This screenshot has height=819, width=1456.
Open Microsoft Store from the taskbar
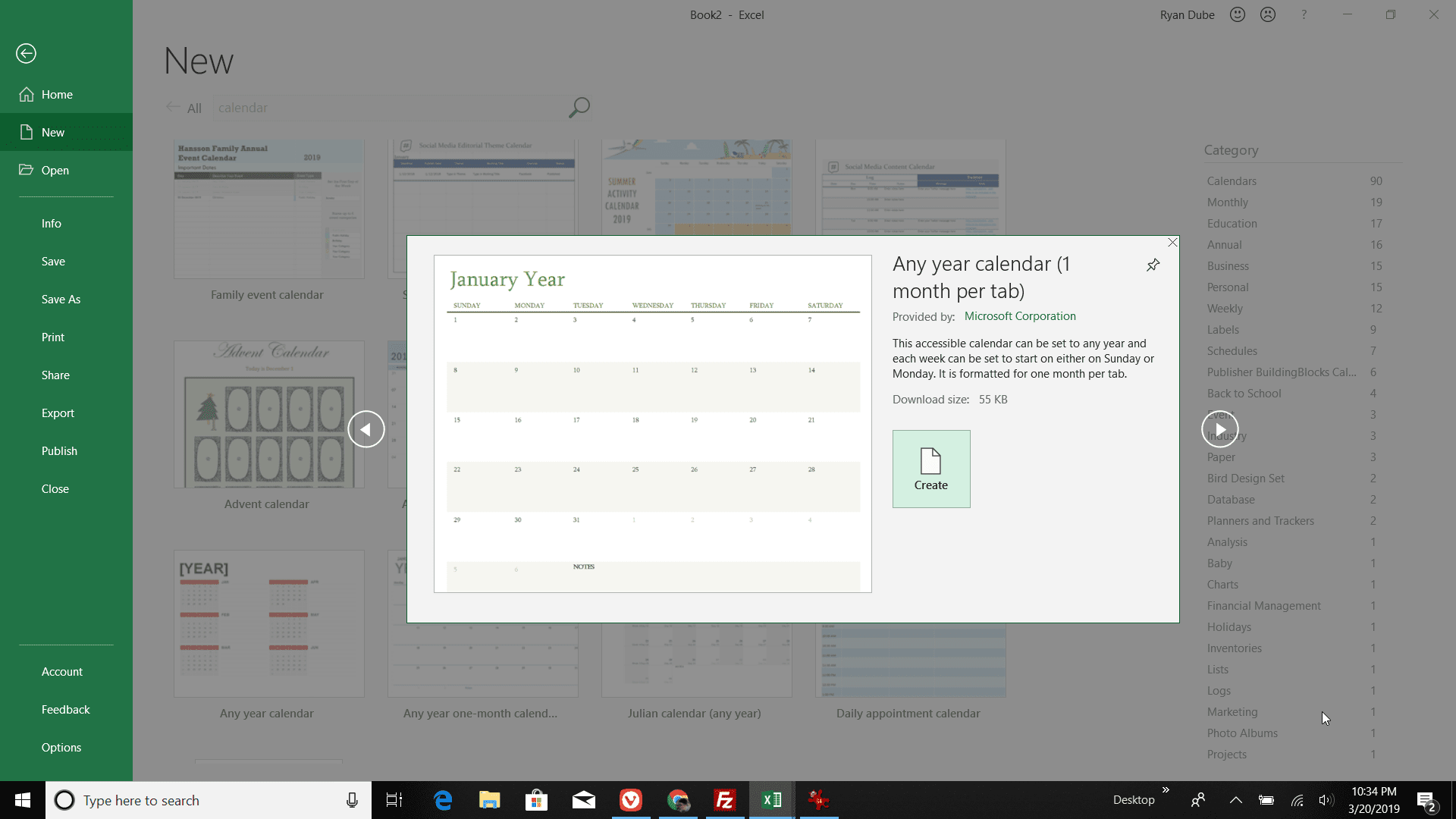point(537,800)
